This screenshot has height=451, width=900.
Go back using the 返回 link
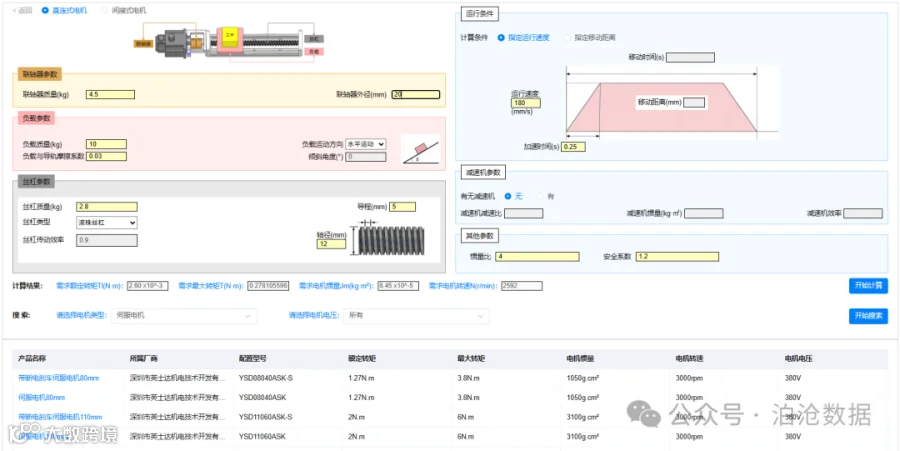point(22,10)
